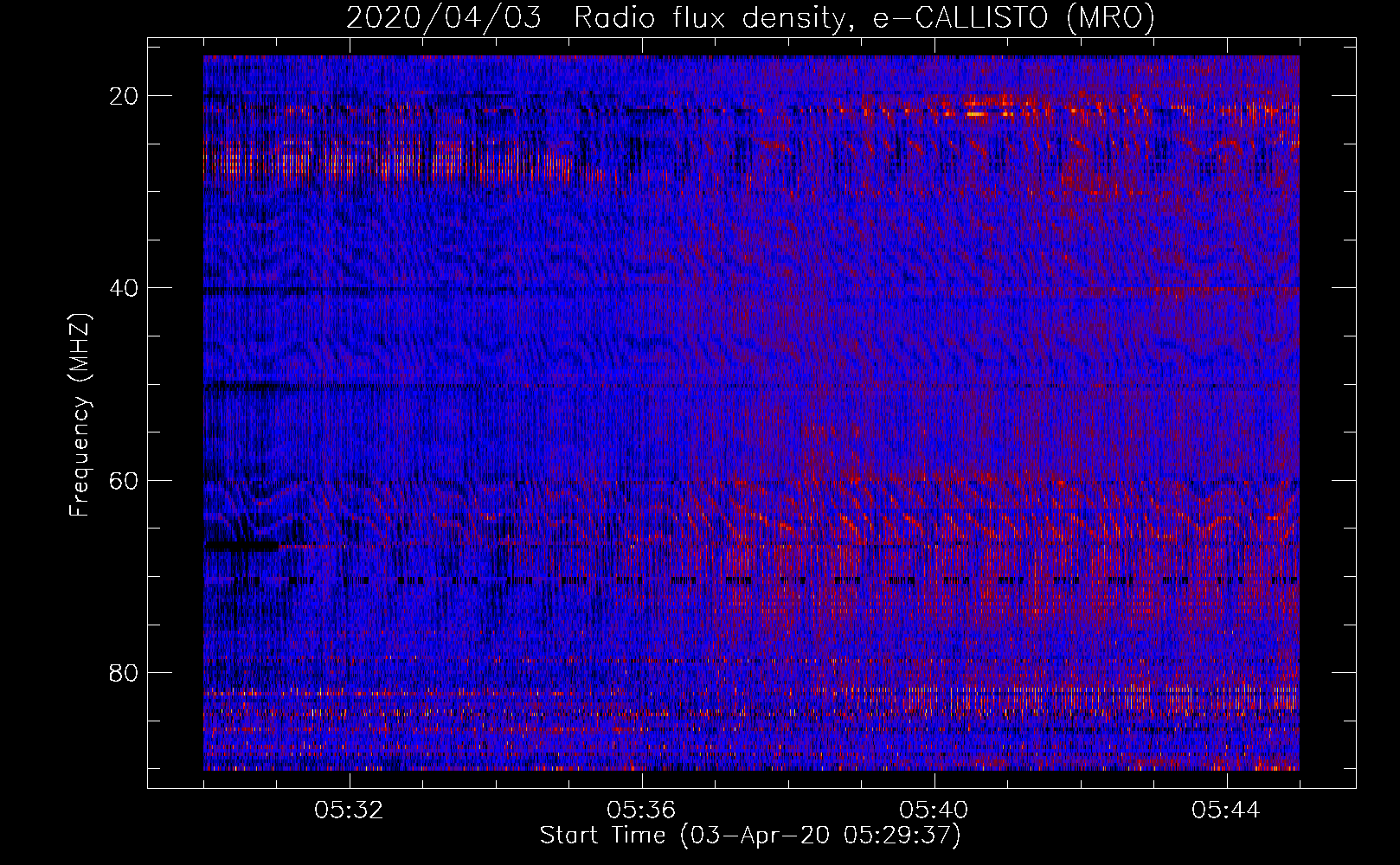Click the plot title "Radio flux density, e-CALLISTO (MRO)"

point(864,18)
